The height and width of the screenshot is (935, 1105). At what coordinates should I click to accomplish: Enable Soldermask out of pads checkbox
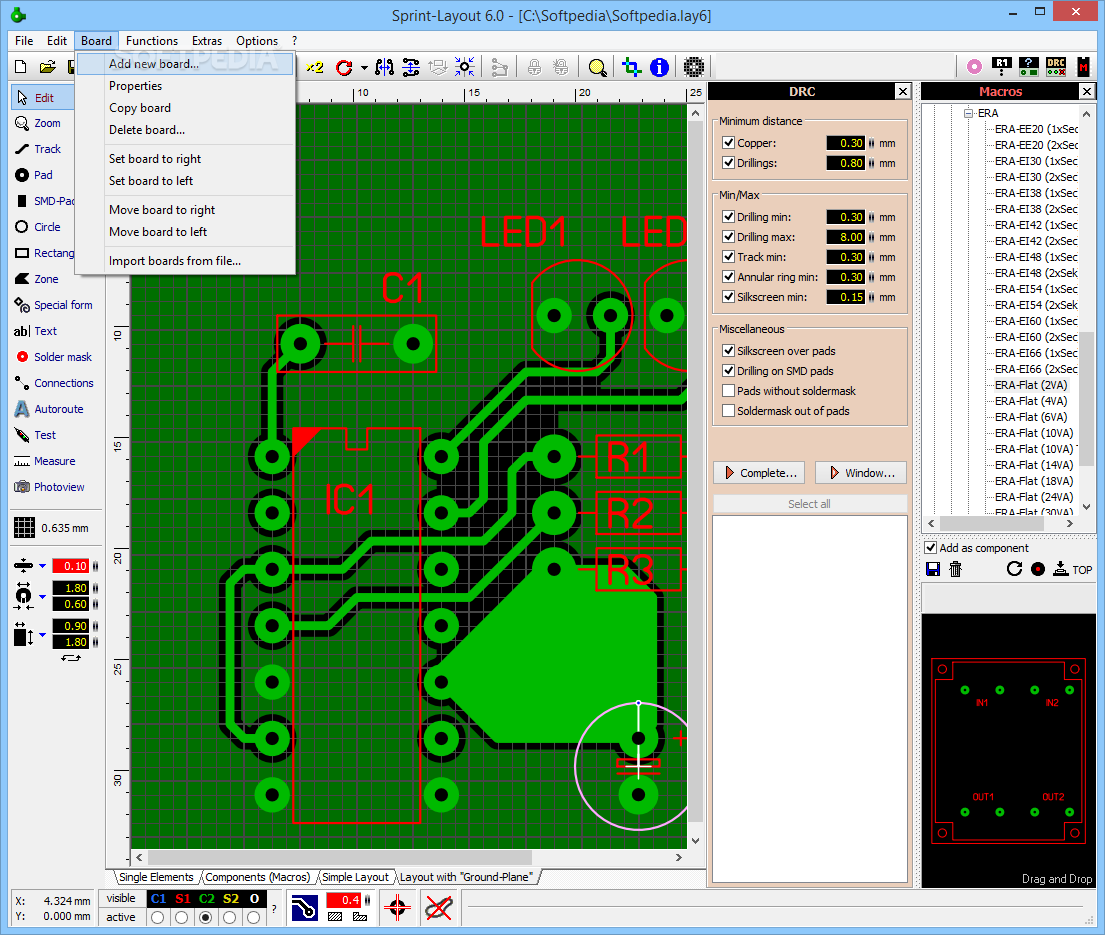pos(729,411)
